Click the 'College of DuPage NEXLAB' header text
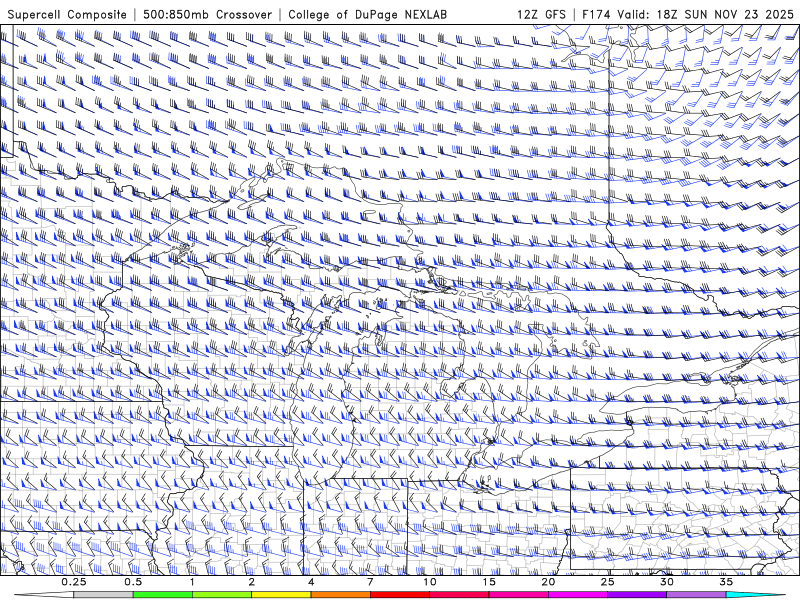This screenshot has width=800, height=600. click(367, 14)
